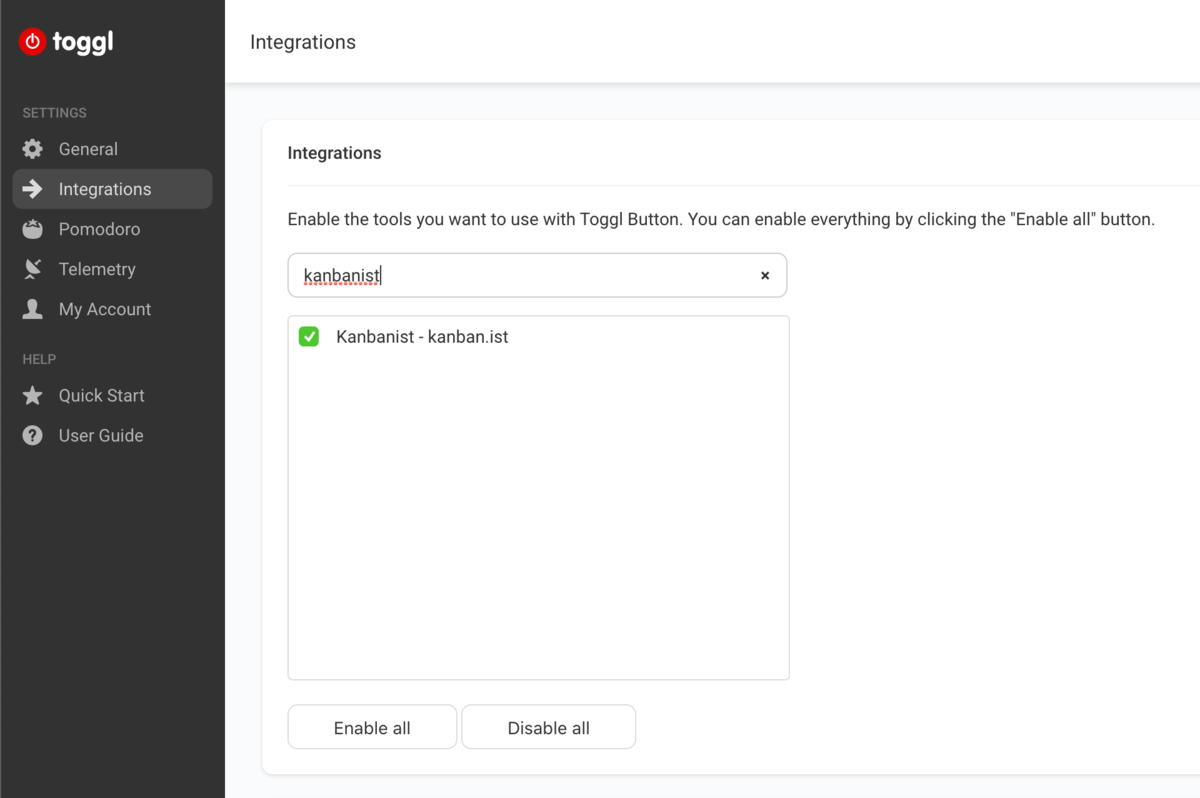The width and height of the screenshot is (1200, 798).
Task: Clear the search field with the x
Action: point(765,275)
